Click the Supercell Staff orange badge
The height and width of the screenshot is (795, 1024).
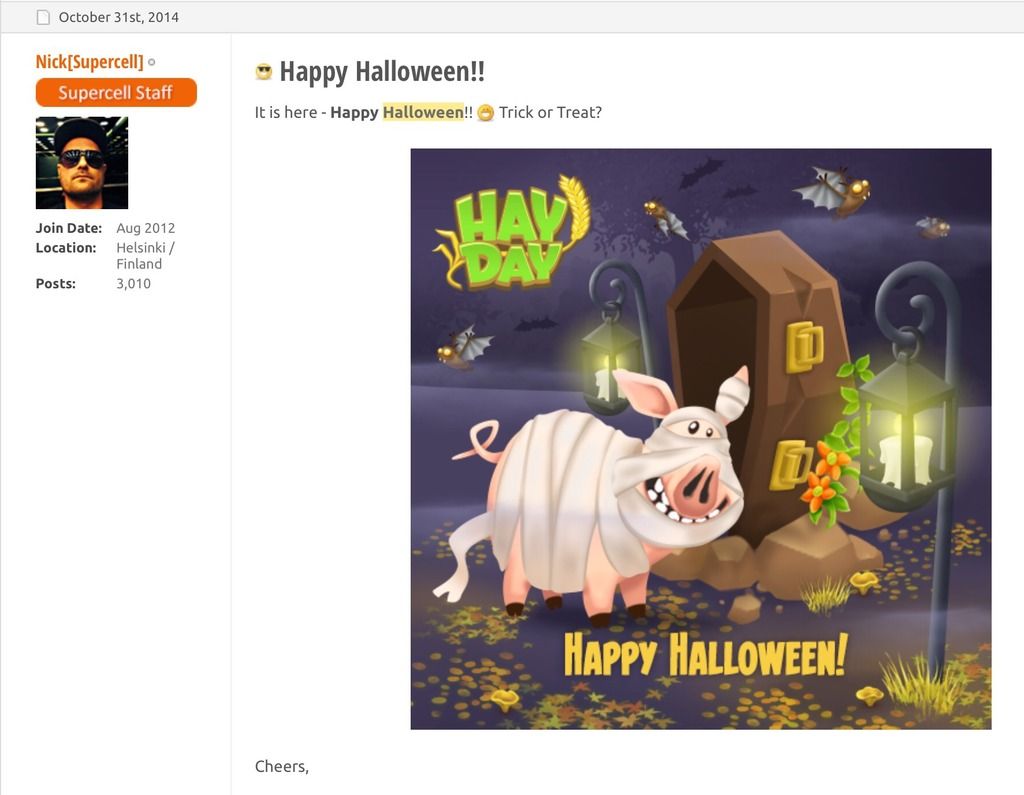point(116,92)
